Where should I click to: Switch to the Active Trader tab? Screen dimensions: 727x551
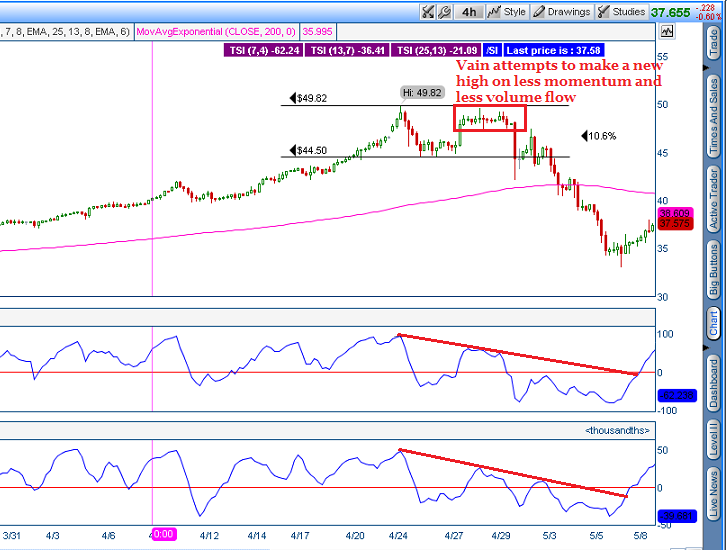point(714,199)
